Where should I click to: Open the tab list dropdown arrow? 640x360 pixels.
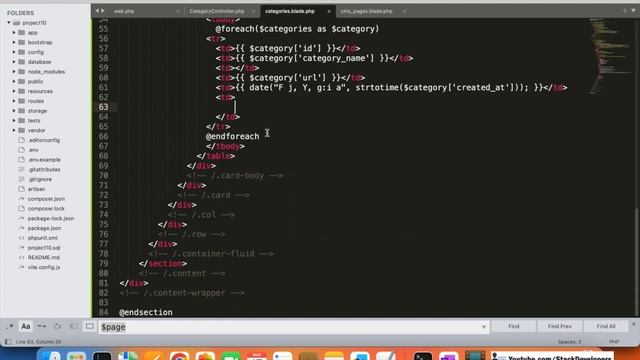(633, 11)
